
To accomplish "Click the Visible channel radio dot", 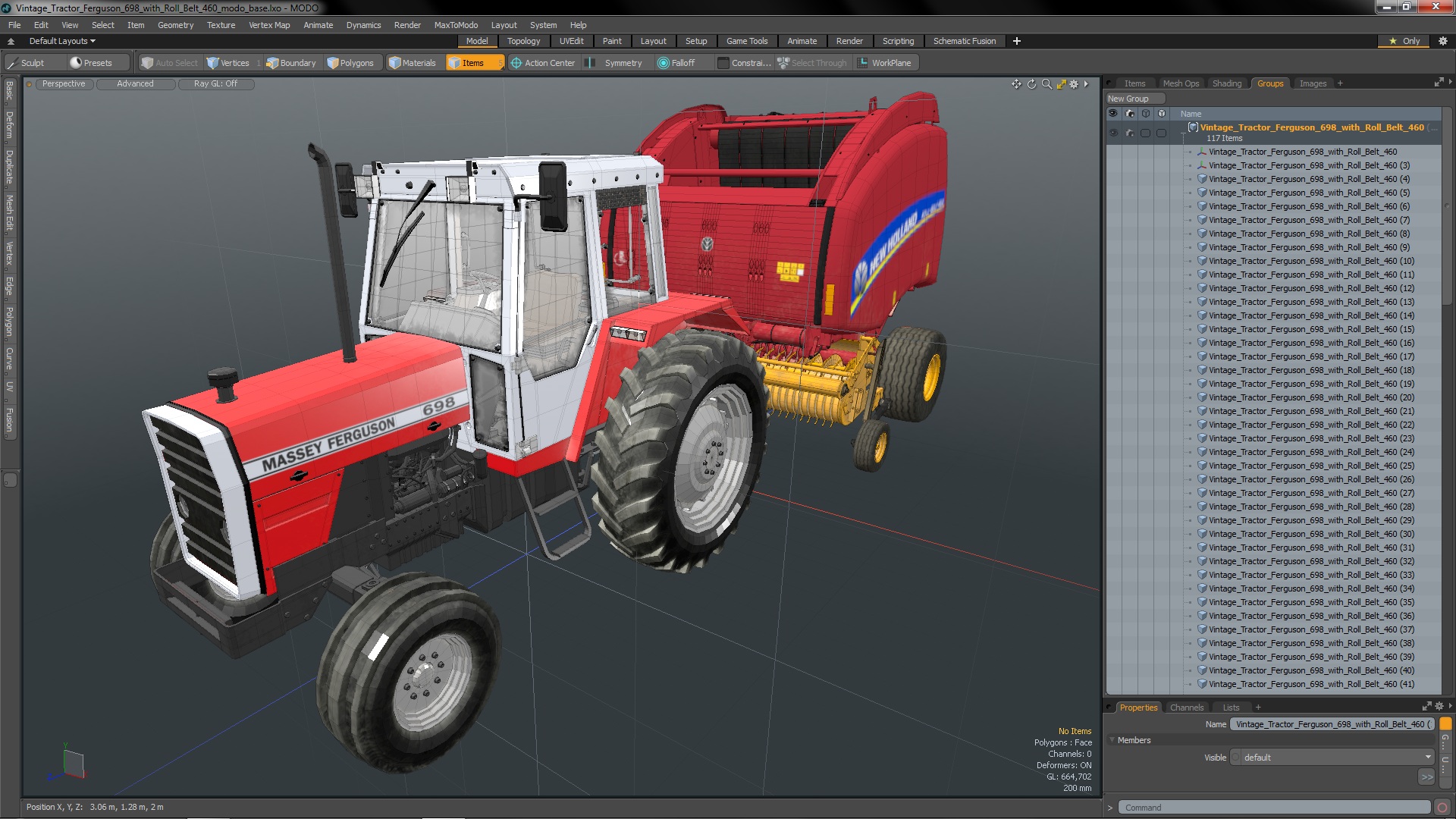I will click(1235, 758).
